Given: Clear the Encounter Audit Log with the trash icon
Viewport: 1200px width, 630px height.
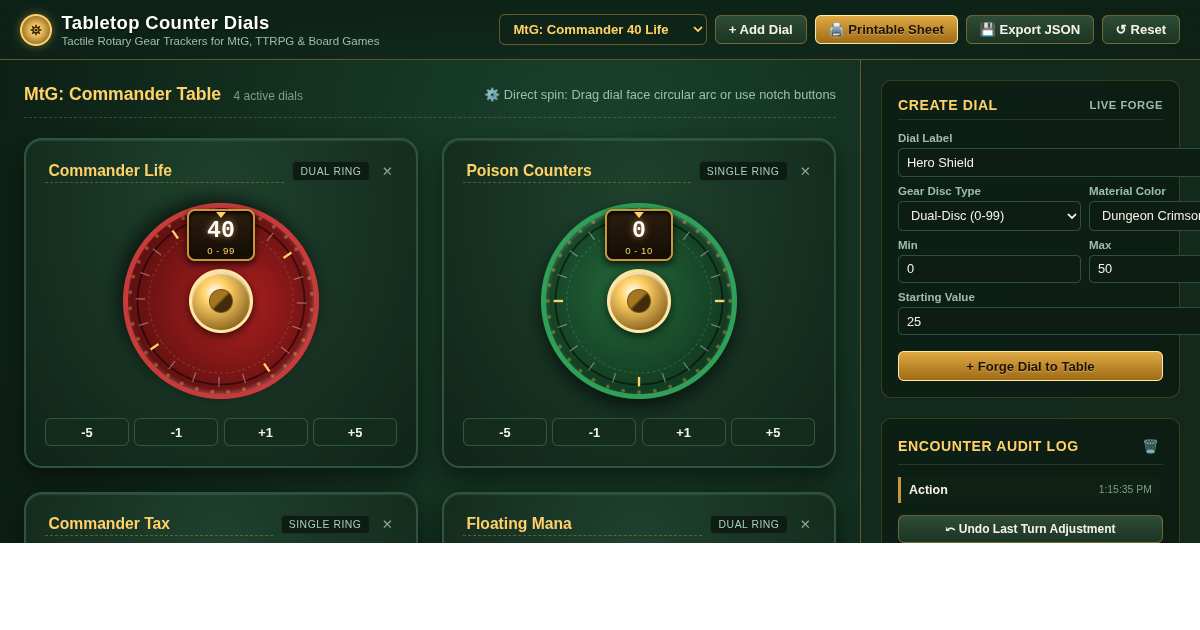Looking at the screenshot, I should [1150, 446].
